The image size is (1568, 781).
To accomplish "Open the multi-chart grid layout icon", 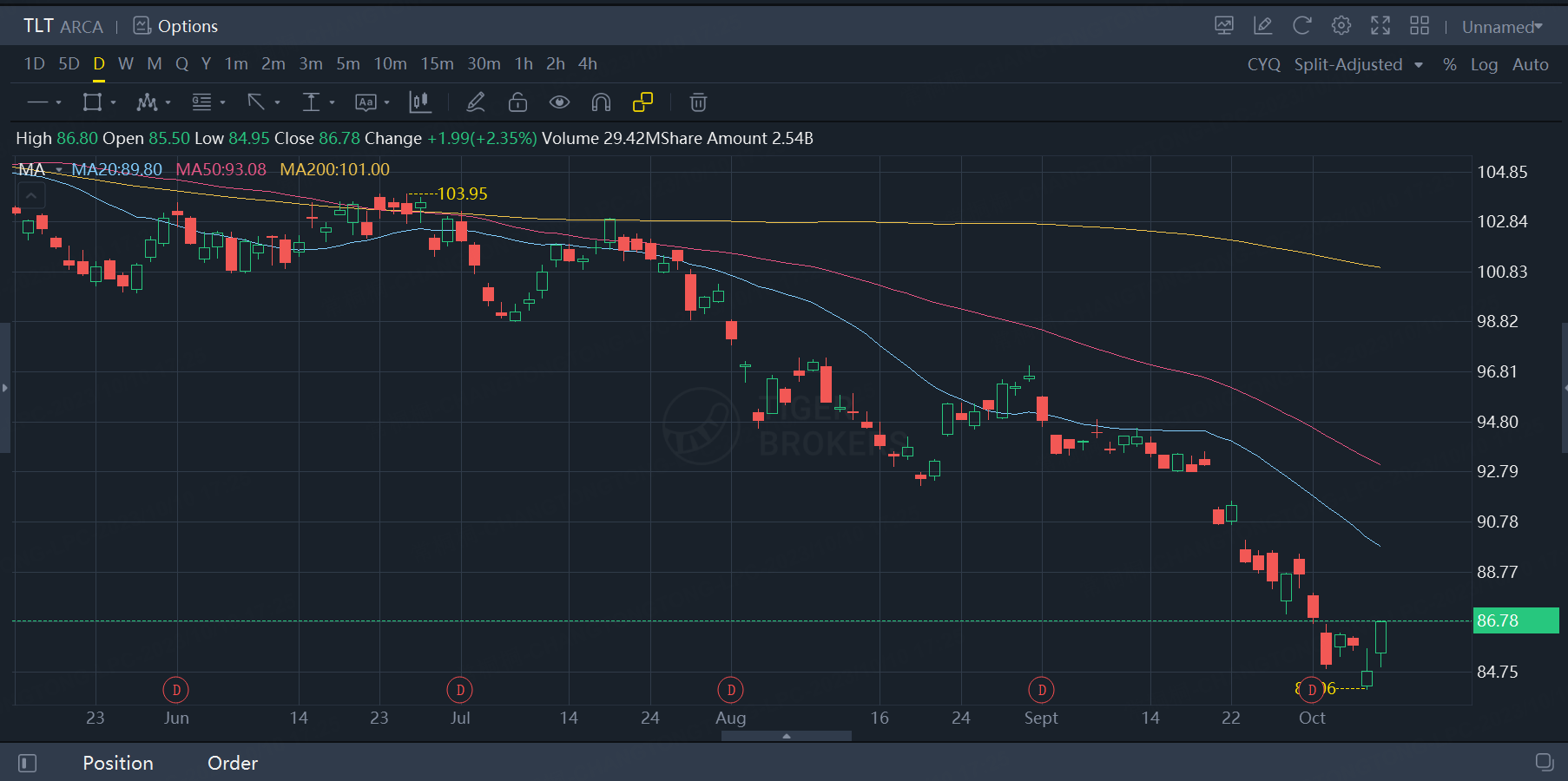I will [x=1419, y=26].
